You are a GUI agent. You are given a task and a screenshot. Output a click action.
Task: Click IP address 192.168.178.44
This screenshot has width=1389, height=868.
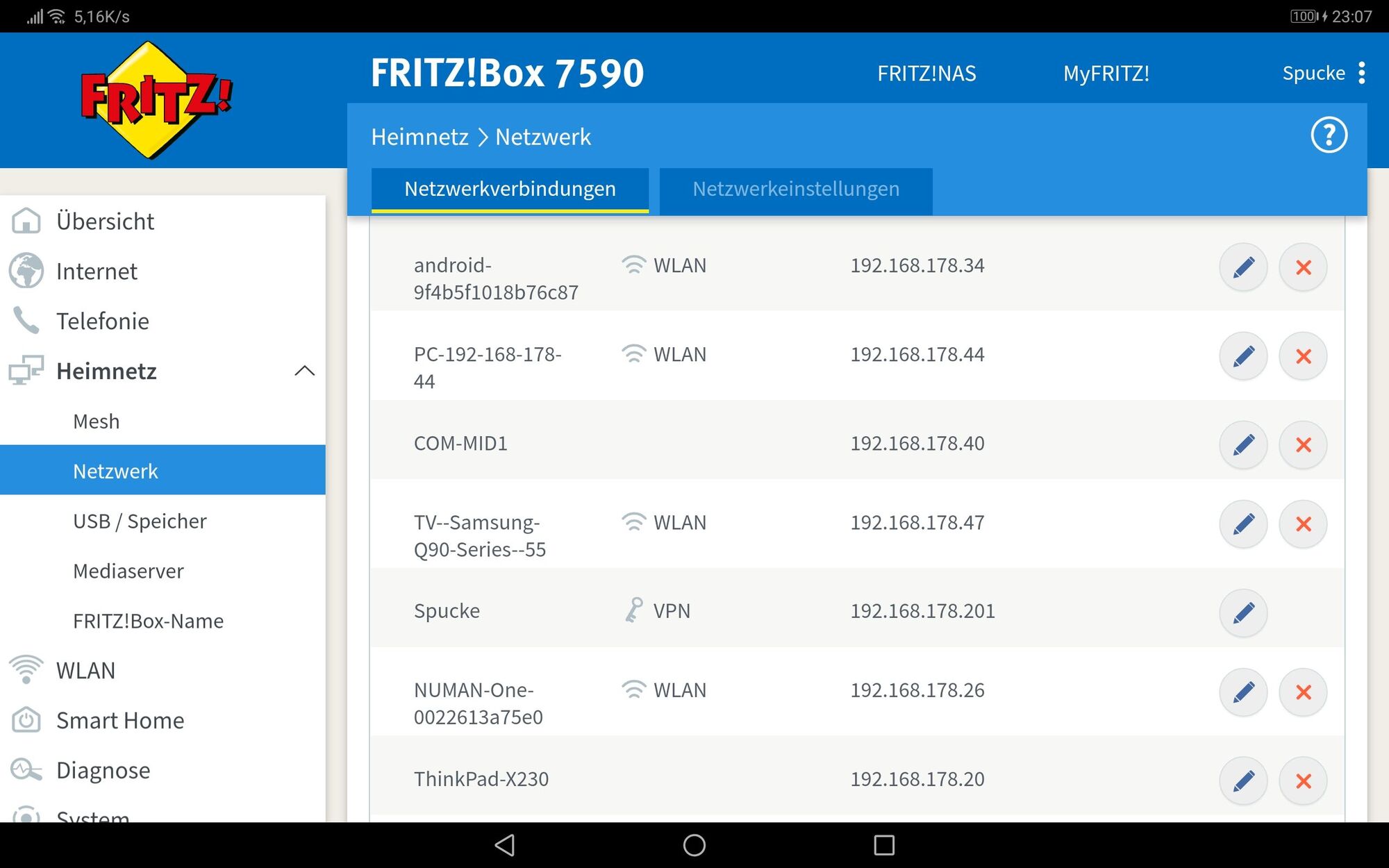point(917,354)
